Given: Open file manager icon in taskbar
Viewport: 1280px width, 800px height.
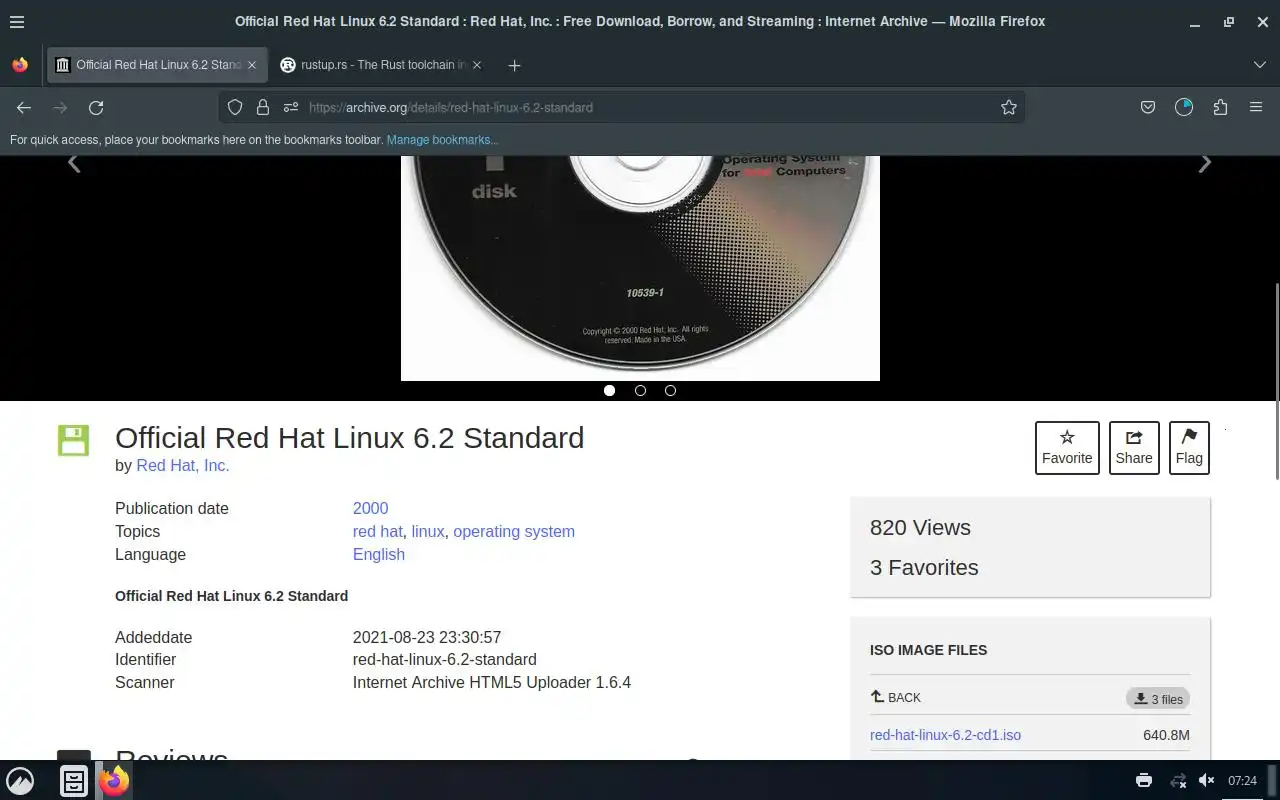Looking at the screenshot, I should point(74,781).
